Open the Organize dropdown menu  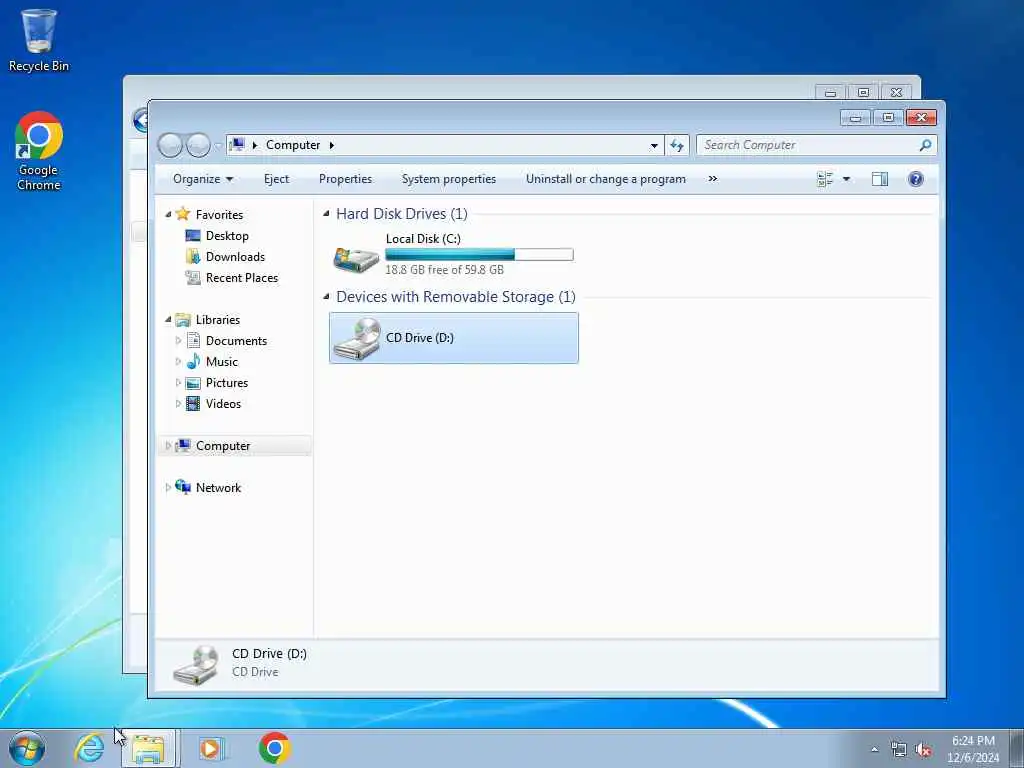202,179
